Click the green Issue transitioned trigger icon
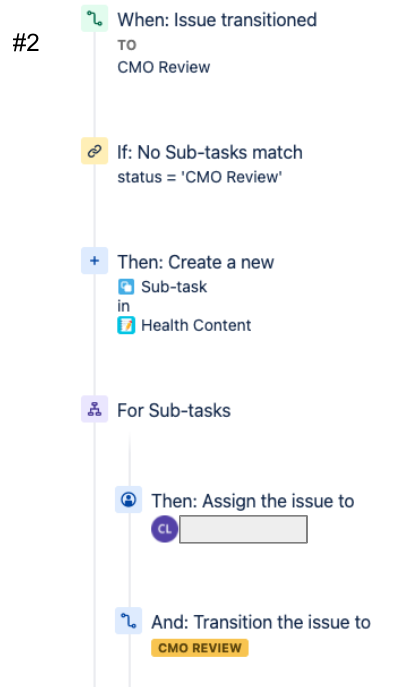This screenshot has height=687, width=402. 95,18
